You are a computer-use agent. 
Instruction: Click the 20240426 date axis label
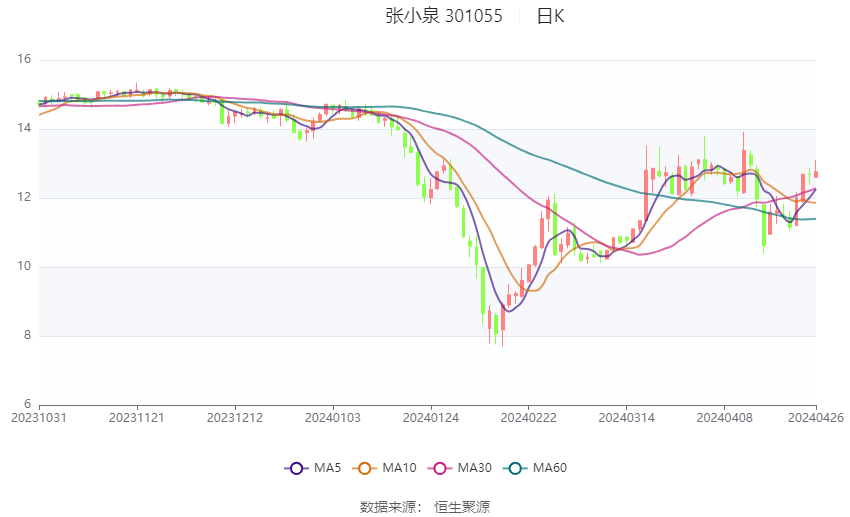816,418
